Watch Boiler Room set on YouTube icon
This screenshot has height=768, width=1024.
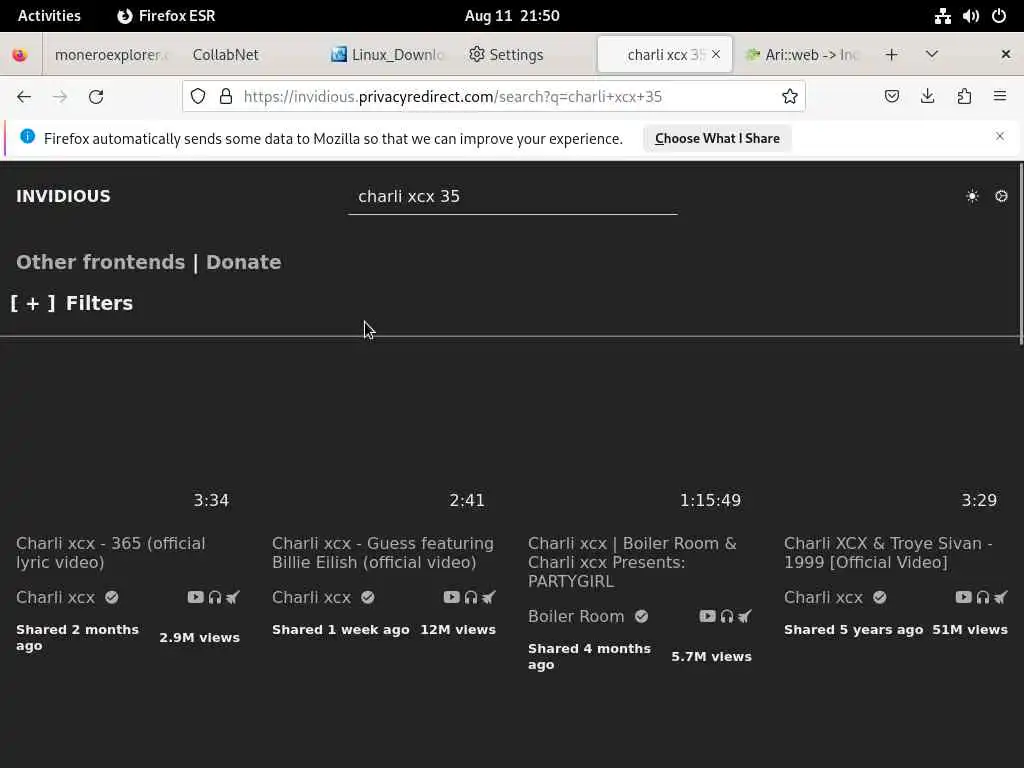tap(707, 616)
